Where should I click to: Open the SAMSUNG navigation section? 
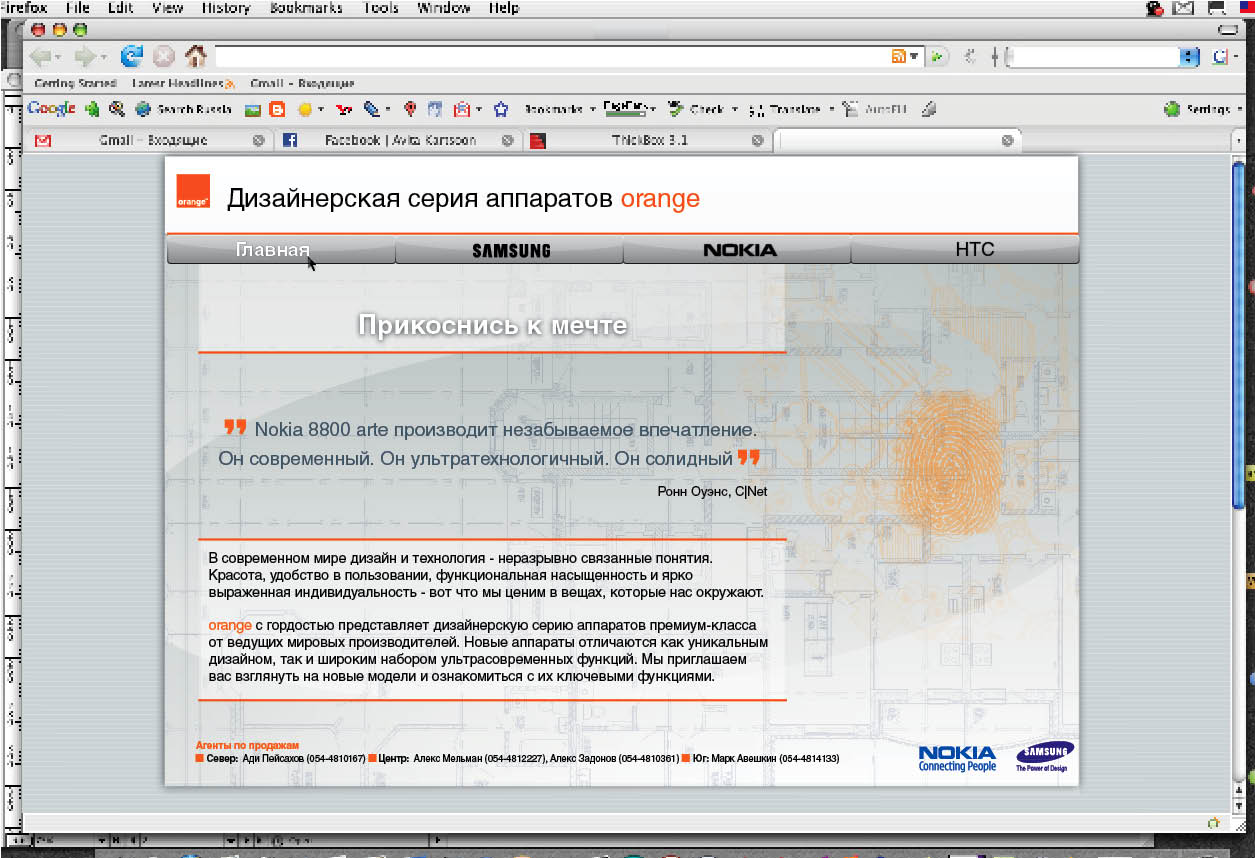[x=510, y=251]
